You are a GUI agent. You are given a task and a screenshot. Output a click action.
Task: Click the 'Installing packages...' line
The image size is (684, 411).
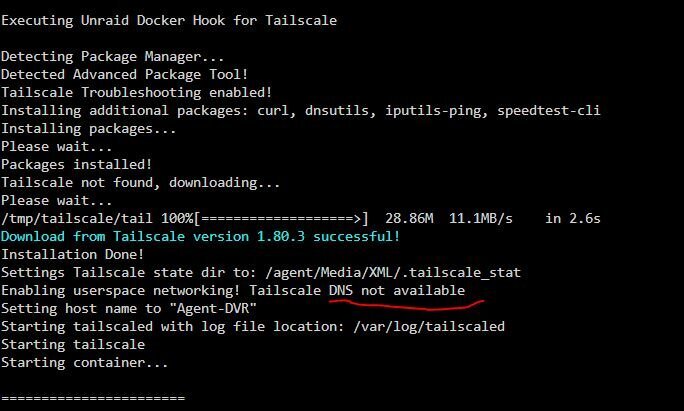(x=89, y=129)
